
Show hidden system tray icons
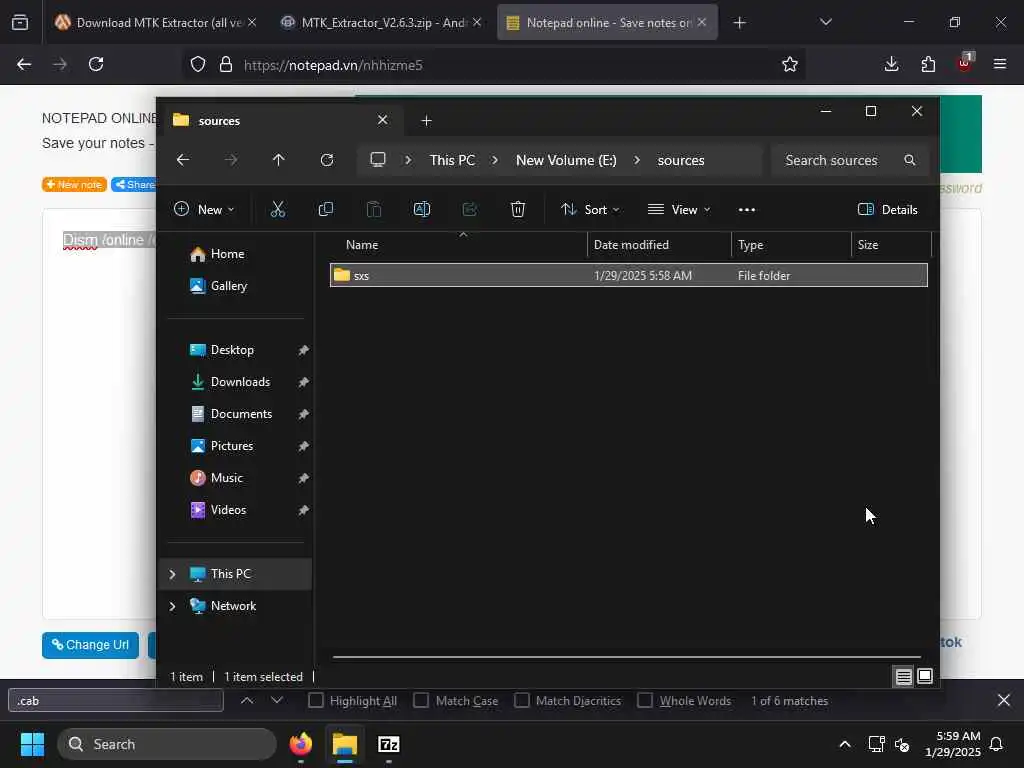(x=844, y=744)
